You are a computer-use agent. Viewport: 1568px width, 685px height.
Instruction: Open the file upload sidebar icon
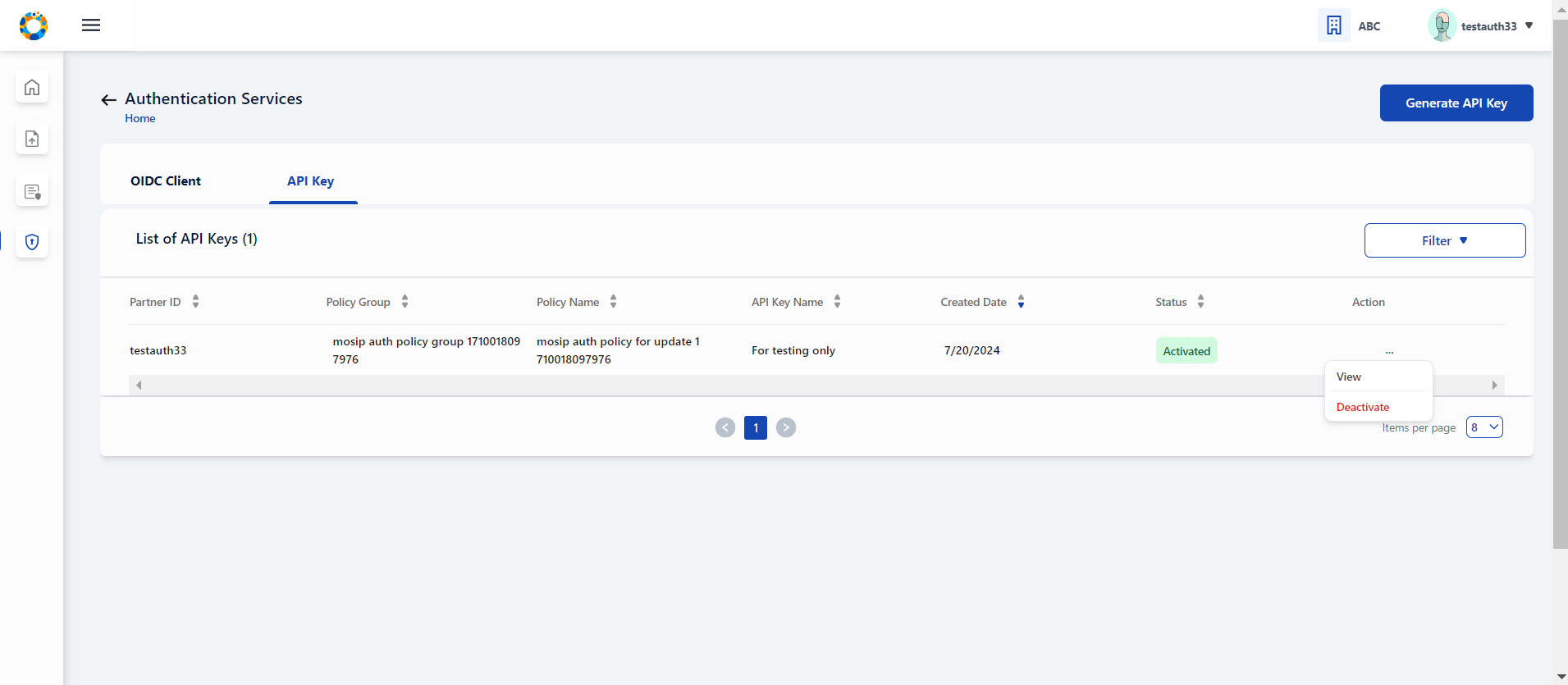(32, 139)
